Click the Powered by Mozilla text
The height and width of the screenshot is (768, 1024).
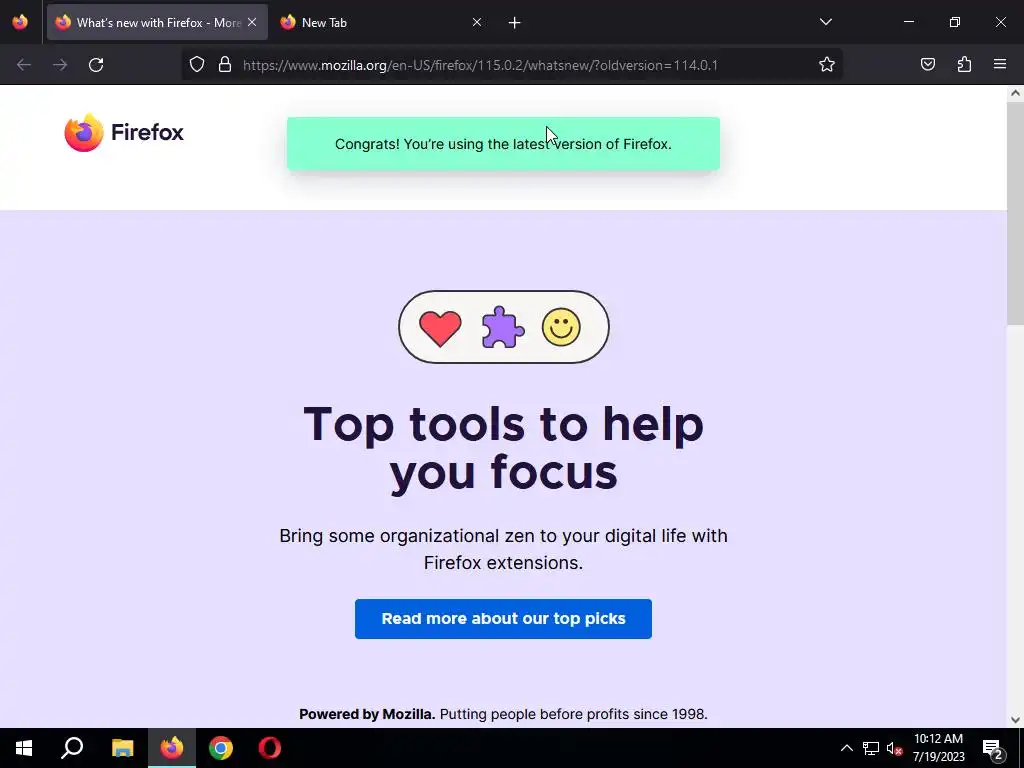pyautogui.click(x=367, y=714)
